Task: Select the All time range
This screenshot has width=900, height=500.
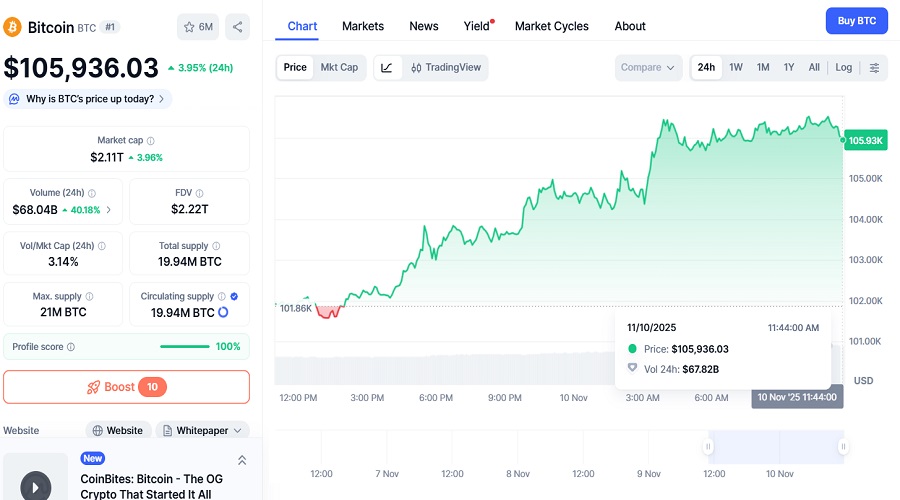Action: [x=814, y=68]
